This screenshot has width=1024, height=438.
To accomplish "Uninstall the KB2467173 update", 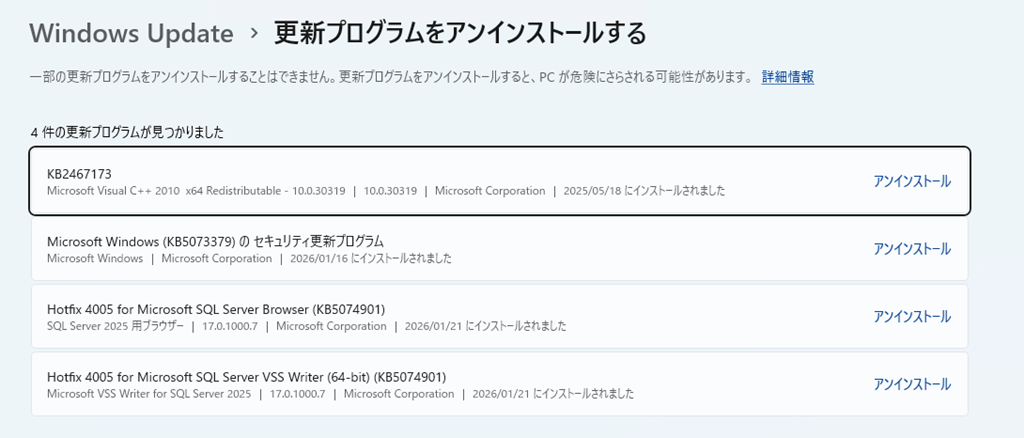I will point(911,181).
